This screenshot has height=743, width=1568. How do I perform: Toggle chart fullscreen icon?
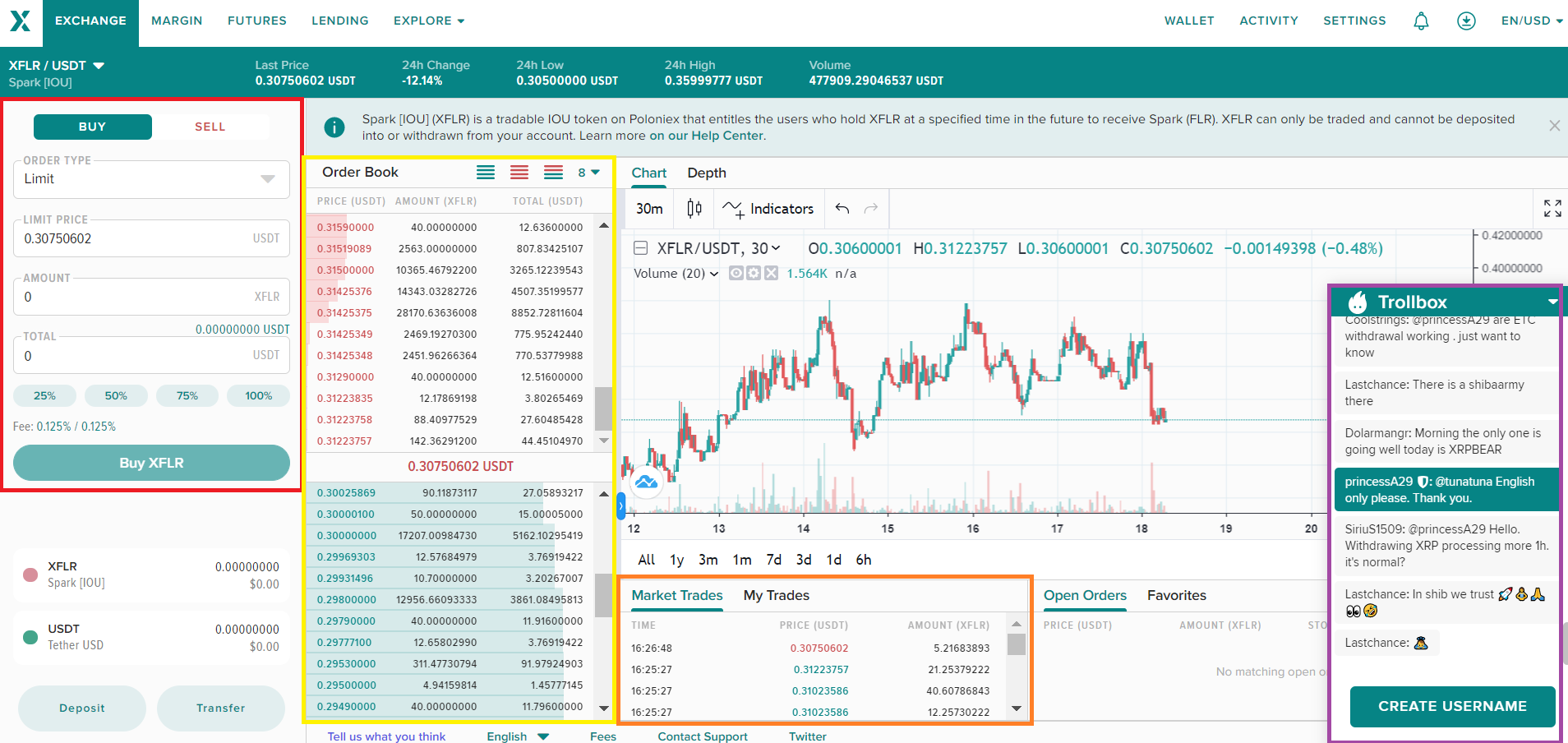tap(1552, 209)
